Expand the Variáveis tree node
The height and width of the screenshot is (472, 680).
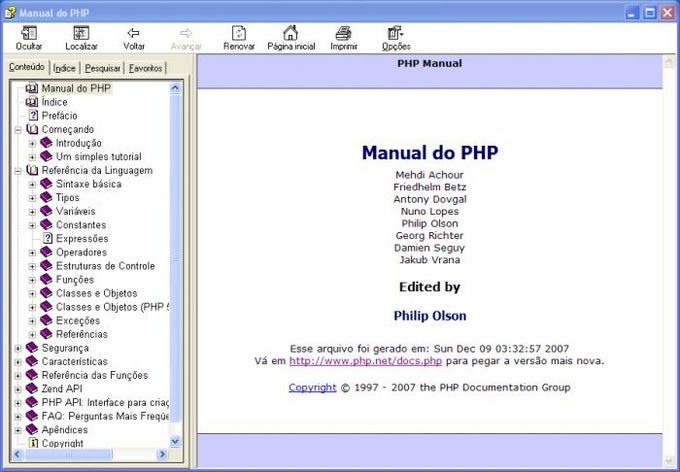click(32, 212)
